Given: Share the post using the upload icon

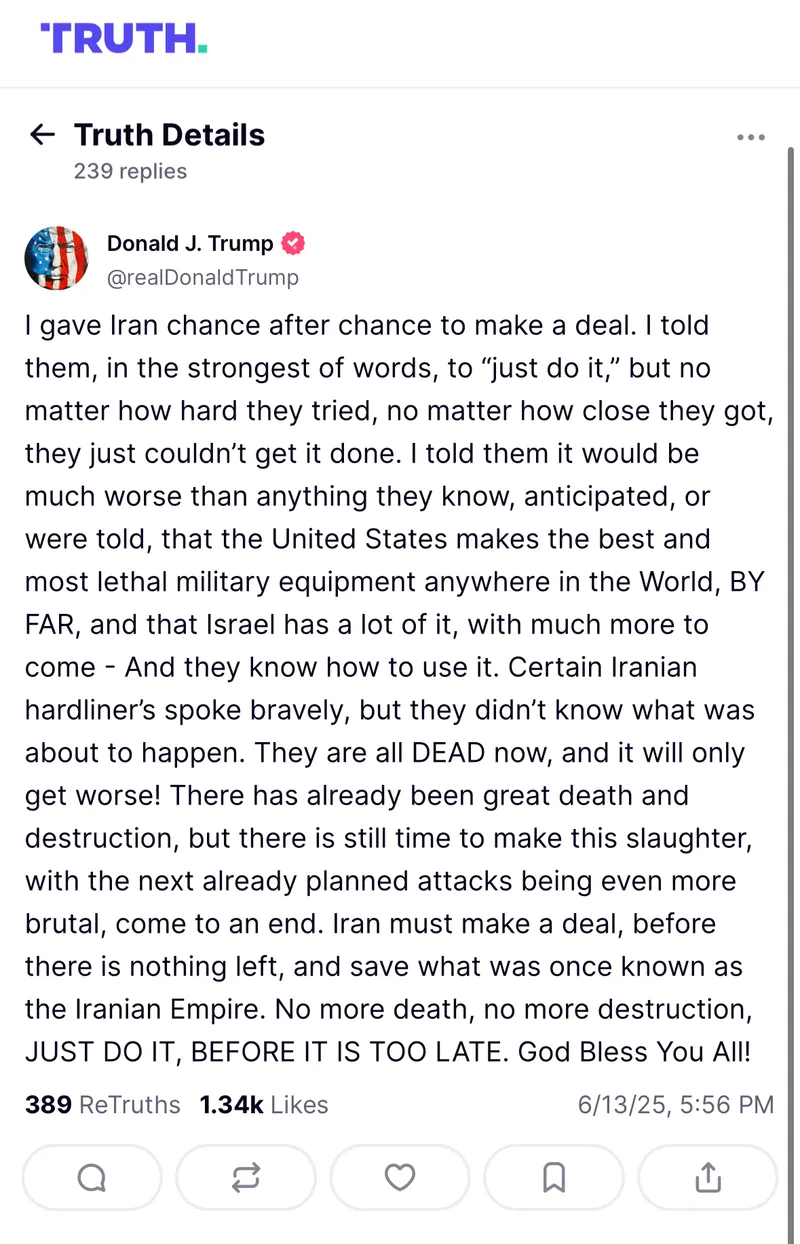Looking at the screenshot, I should [x=707, y=1178].
